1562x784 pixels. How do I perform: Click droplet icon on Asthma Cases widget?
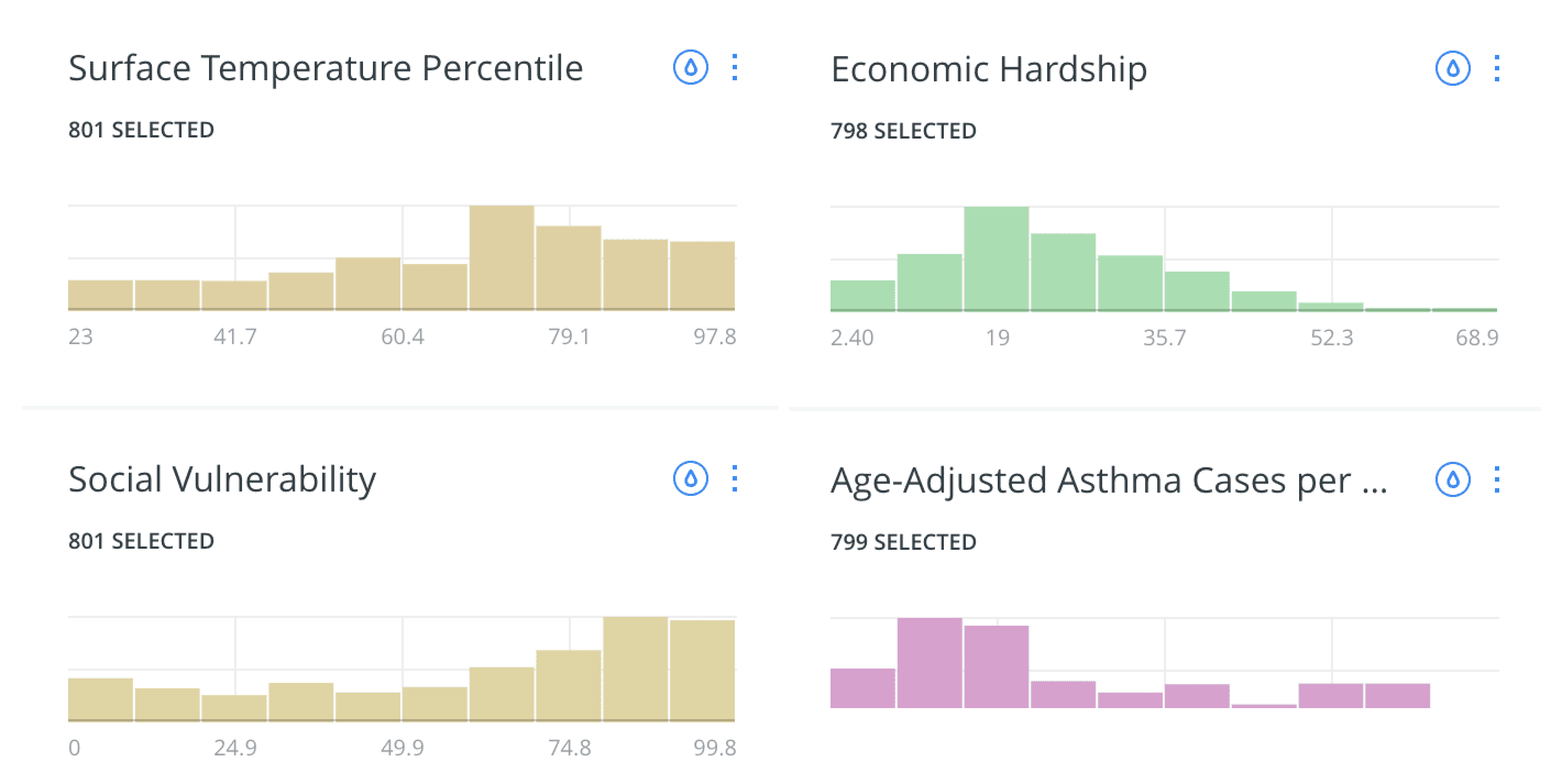[x=1452, y=480]
